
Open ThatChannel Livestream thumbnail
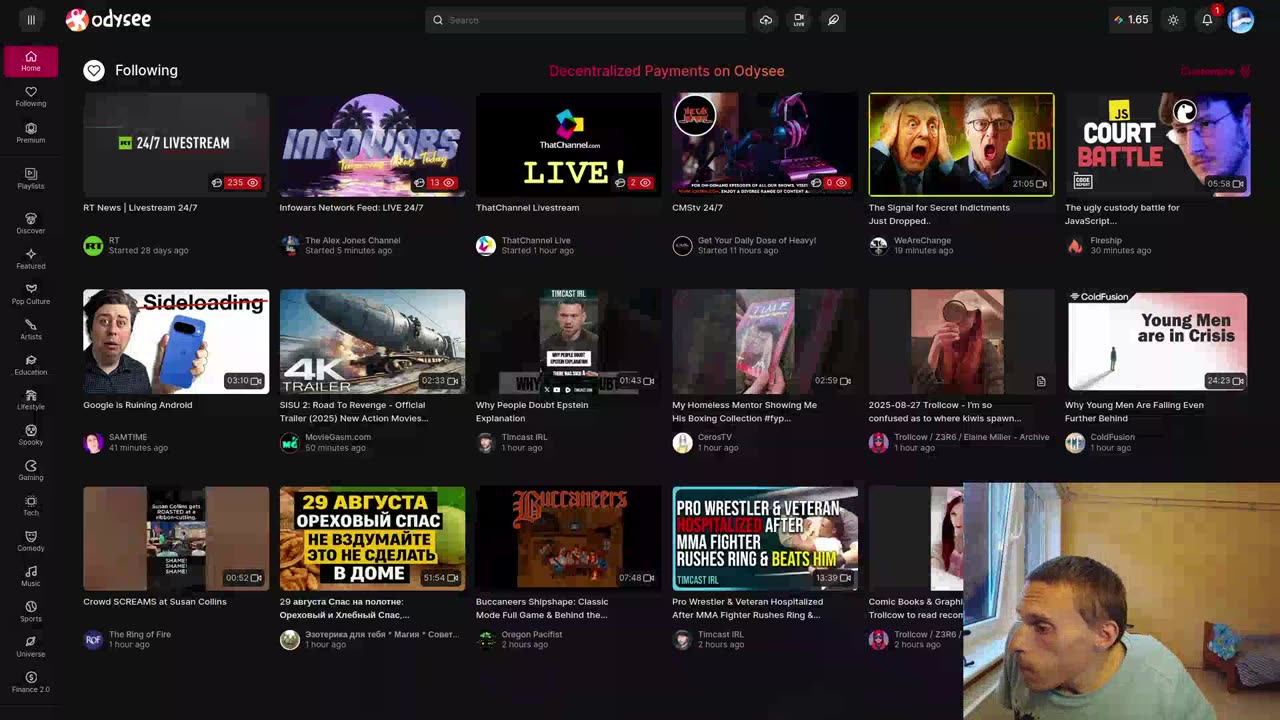click(569, 145)
